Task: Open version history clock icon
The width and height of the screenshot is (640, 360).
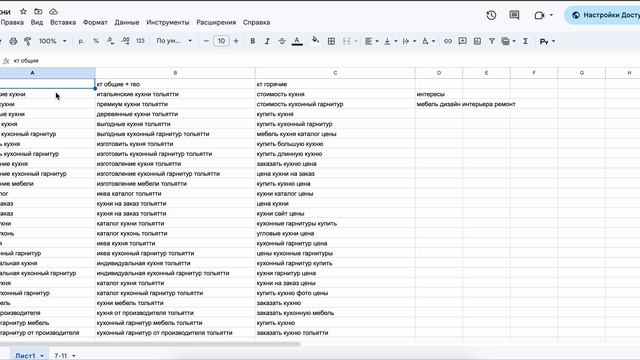Action: click(x=491, y=15)
